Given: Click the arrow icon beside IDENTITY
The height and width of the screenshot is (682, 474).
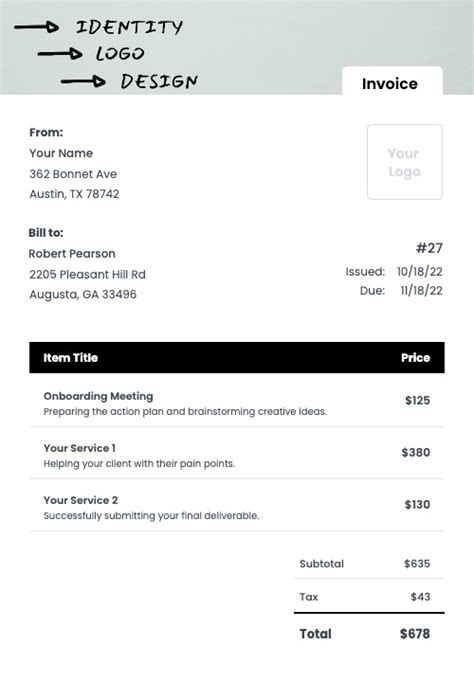Looking at the screenshot, I should [x=37, y=27].
